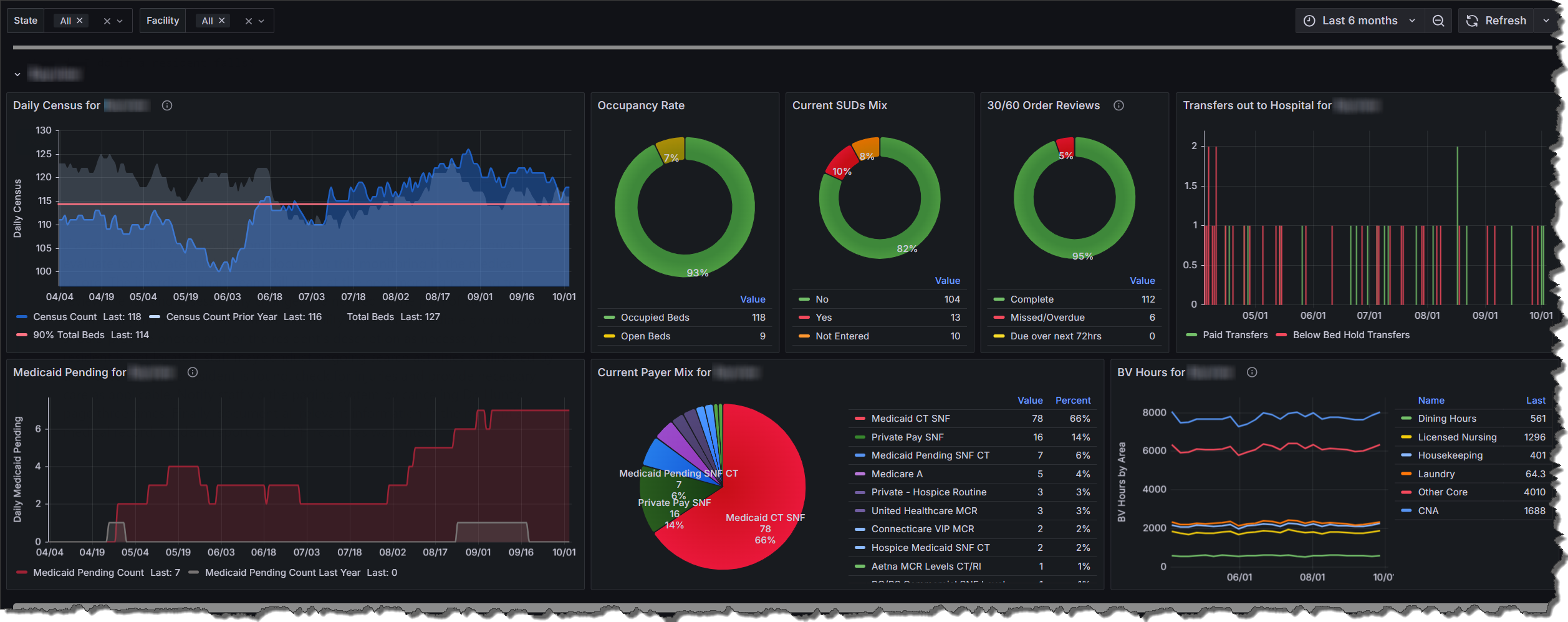Viewport: 1568px width, 622px height.
Task: Collapse the dashboard row with chevron
Action: [17, 74]
